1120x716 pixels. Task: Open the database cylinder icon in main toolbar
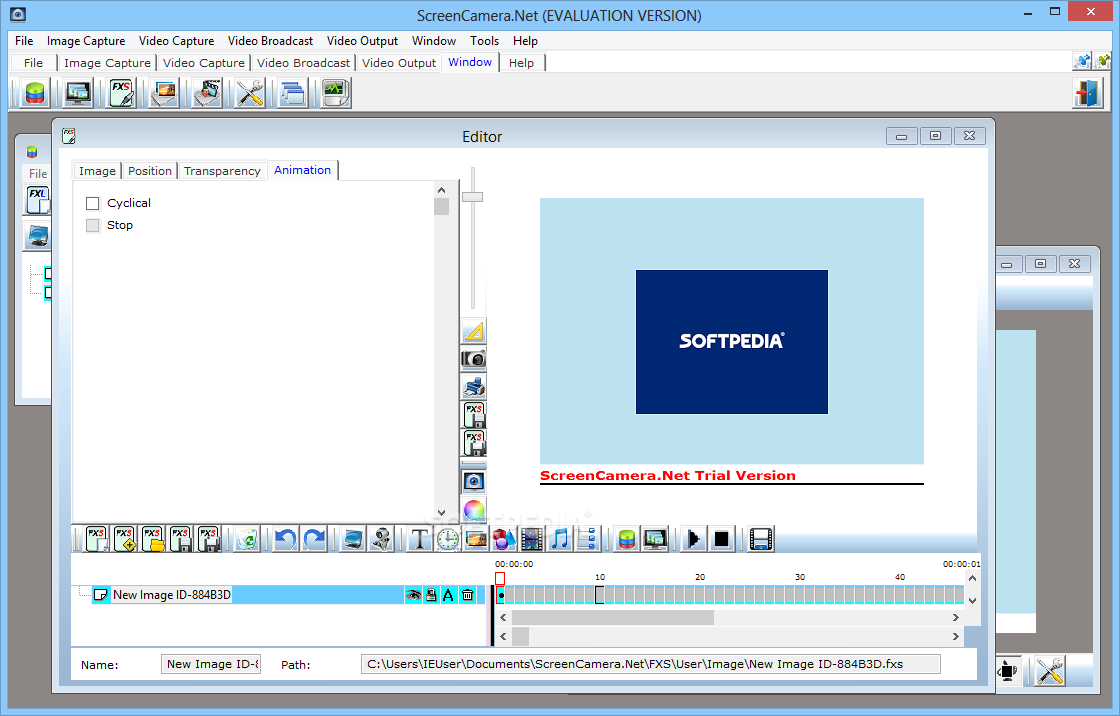coord(34,93)
